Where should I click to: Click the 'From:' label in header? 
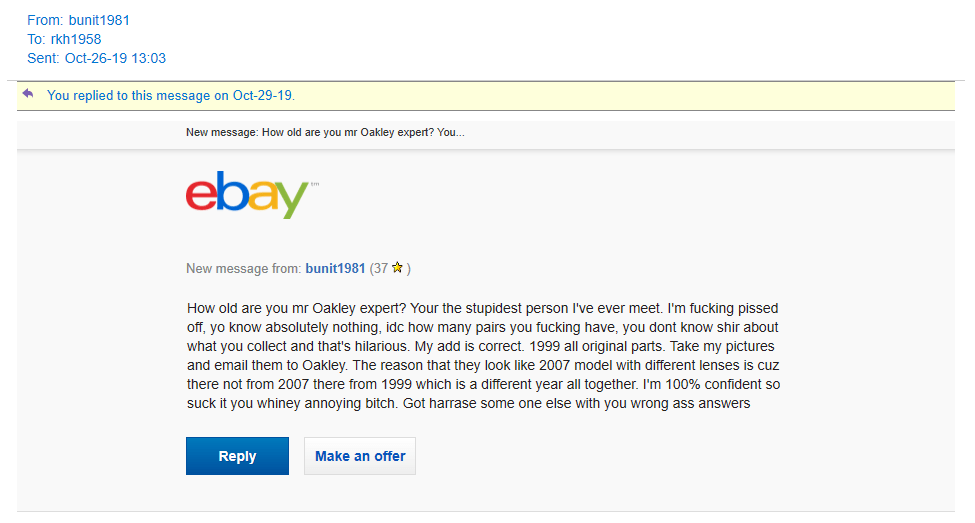[x=45, y=20]
